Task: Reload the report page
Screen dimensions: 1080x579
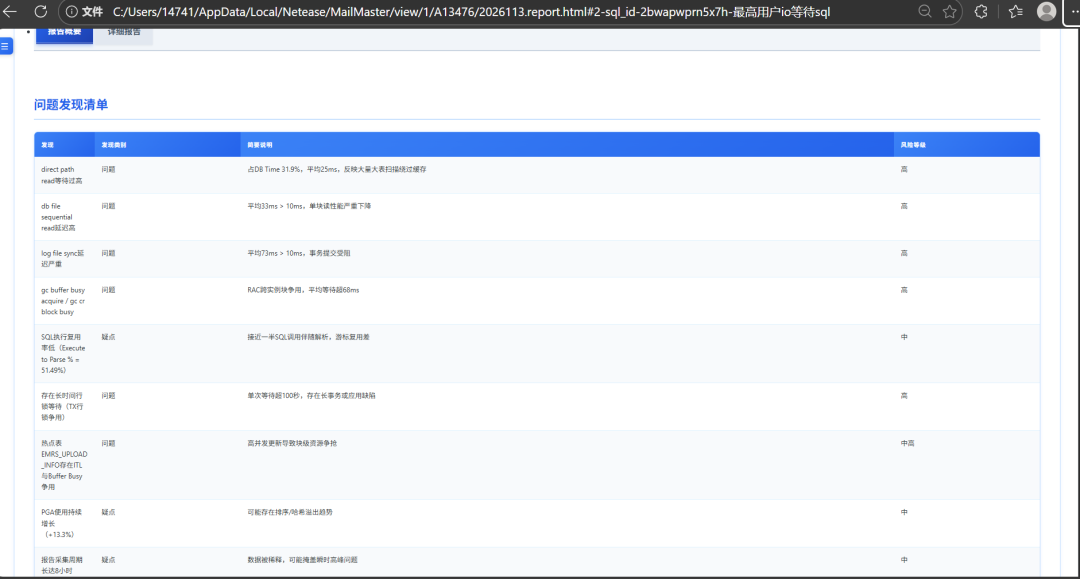Action: point(41,12)
